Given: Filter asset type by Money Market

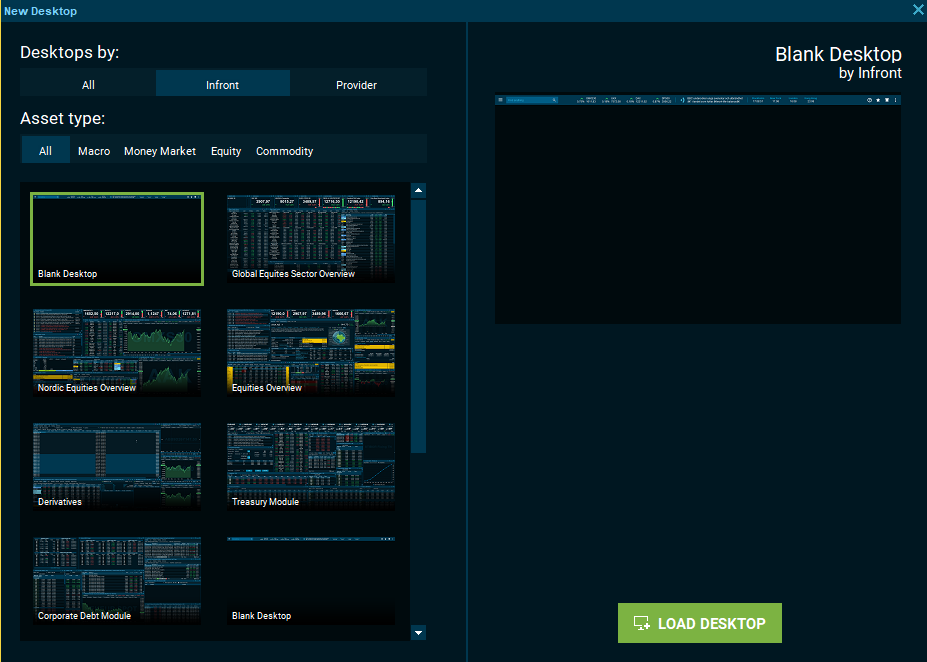Looking at the screenshot, I should pyautogui.click(x=160, y=151).
